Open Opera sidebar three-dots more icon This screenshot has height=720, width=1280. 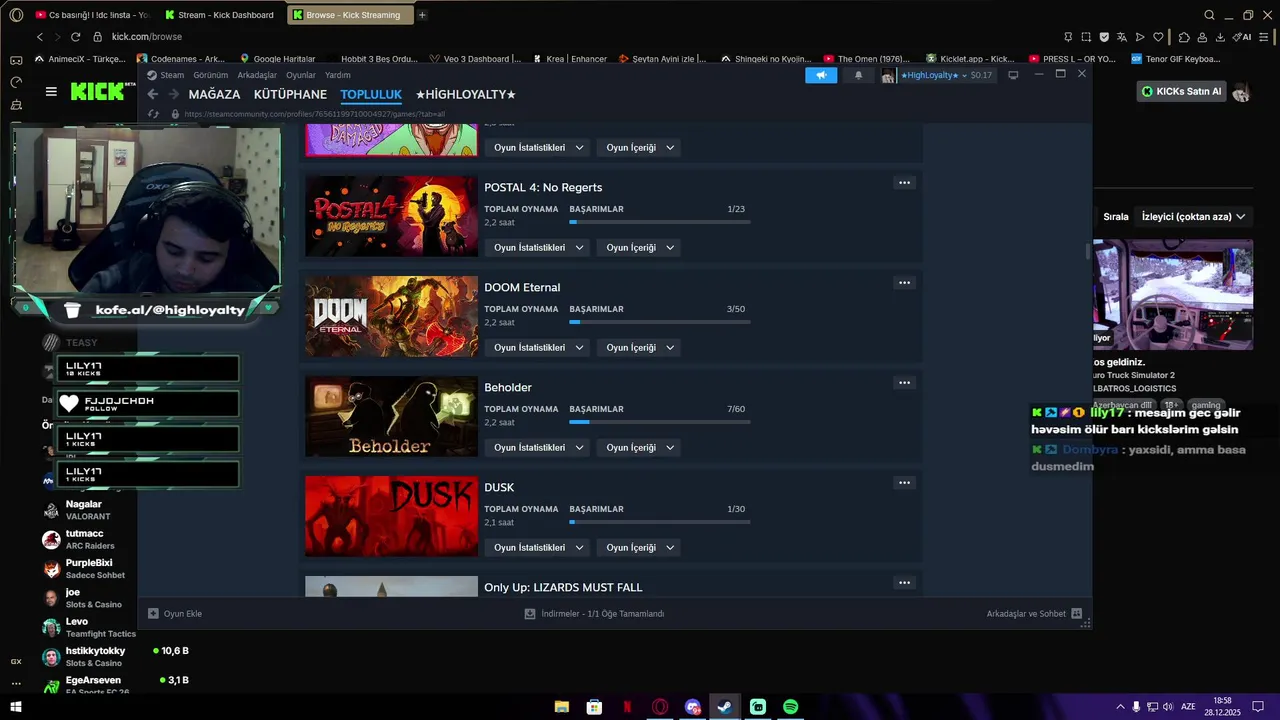click(16, 684)
